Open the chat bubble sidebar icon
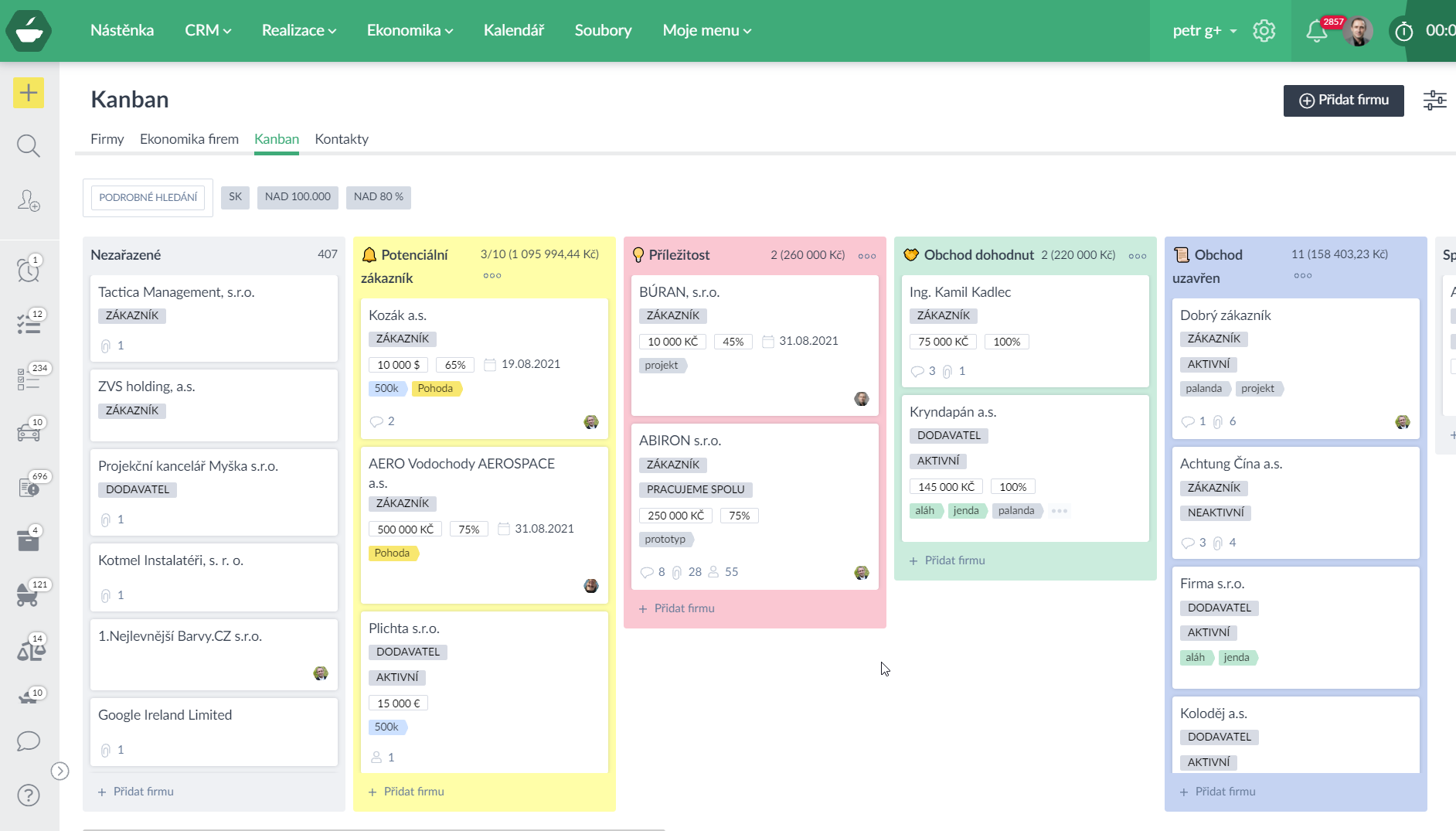The height and width of the screenshot is (831, 1456). click(x=29, y=741)
